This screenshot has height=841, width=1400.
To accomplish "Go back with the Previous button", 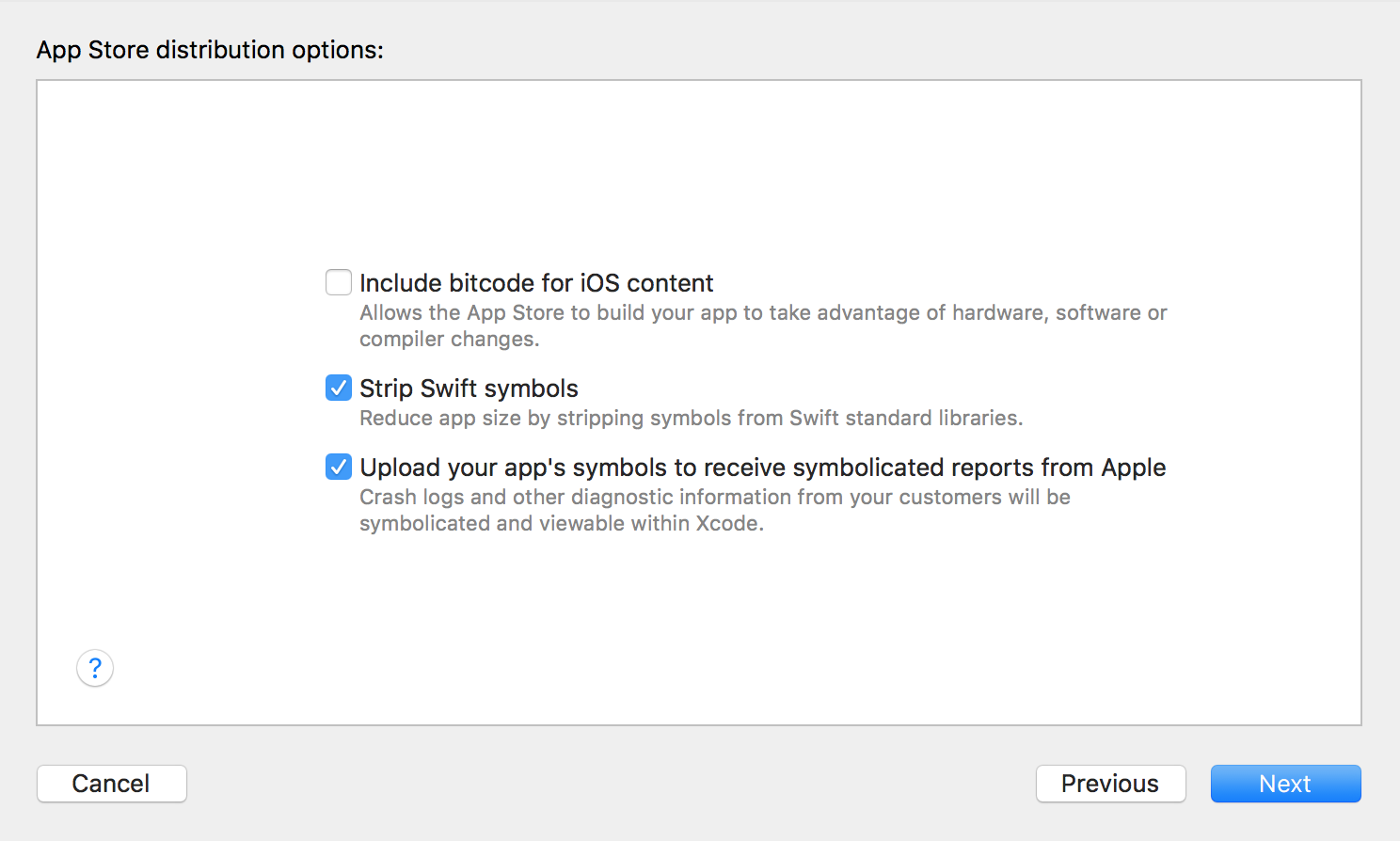I will 1110,784.
